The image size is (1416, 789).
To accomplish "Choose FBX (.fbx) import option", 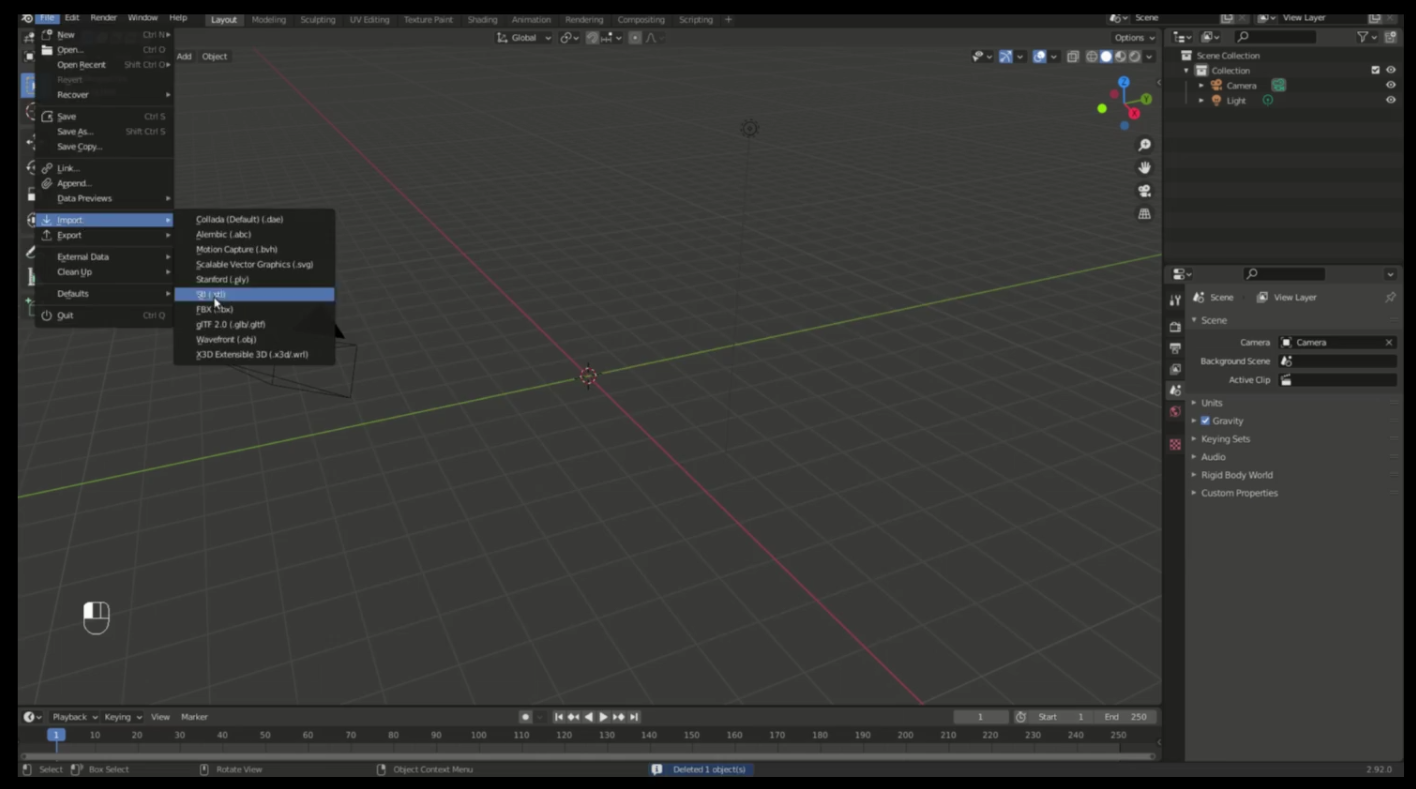I will [254, 310].
